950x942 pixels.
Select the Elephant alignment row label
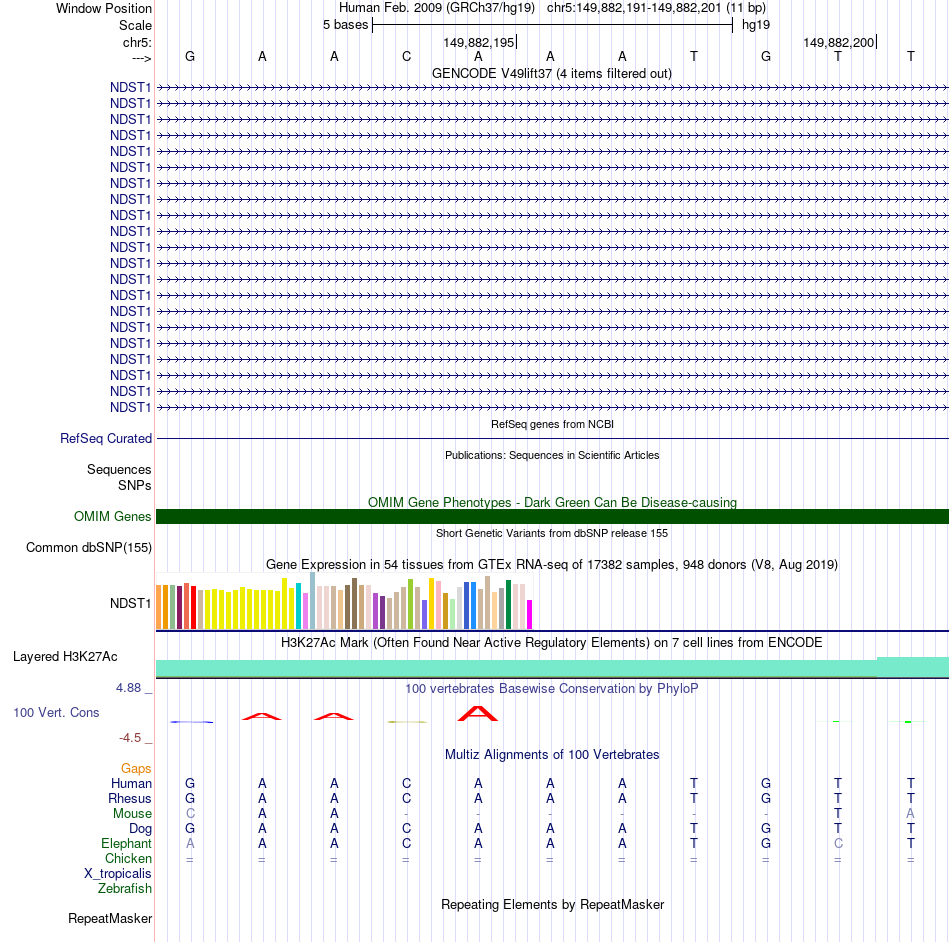coord(126,844)
